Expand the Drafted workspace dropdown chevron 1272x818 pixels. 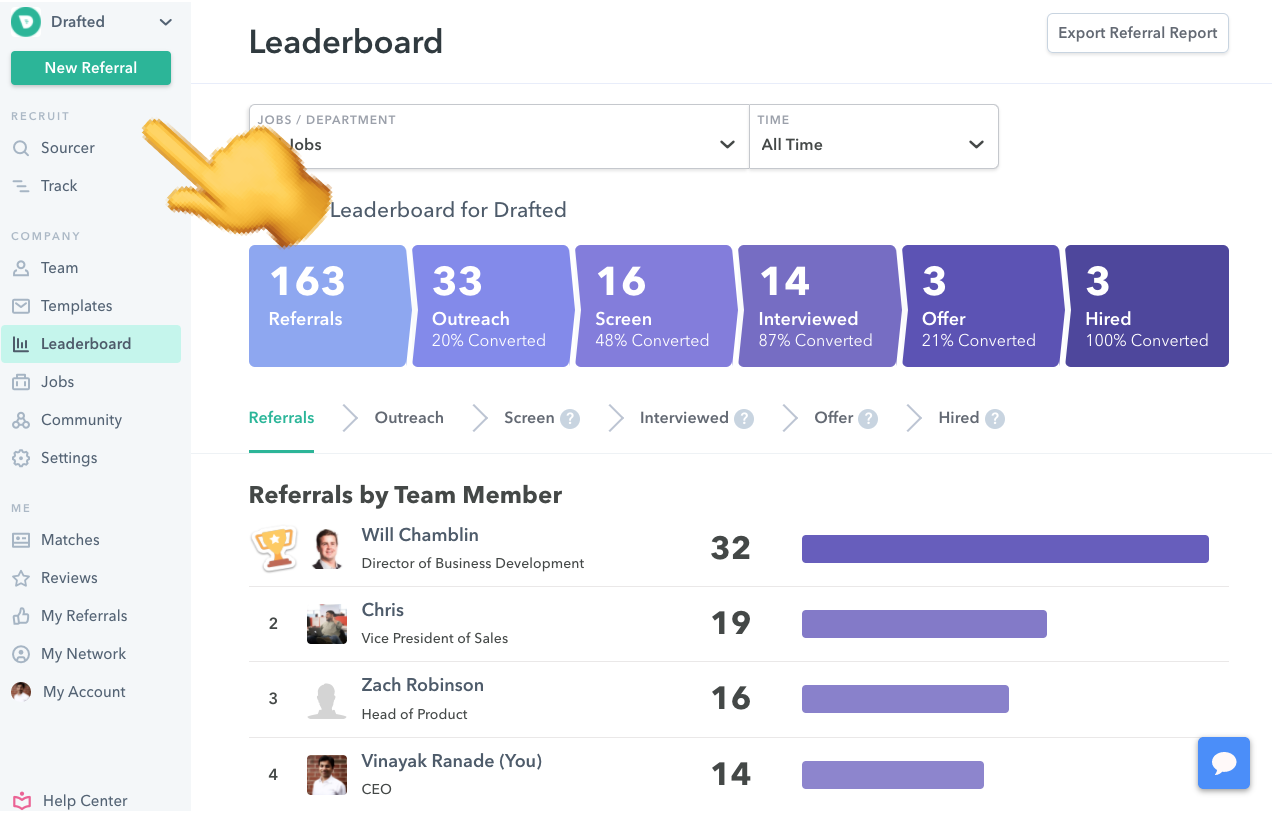coord(166,22)
